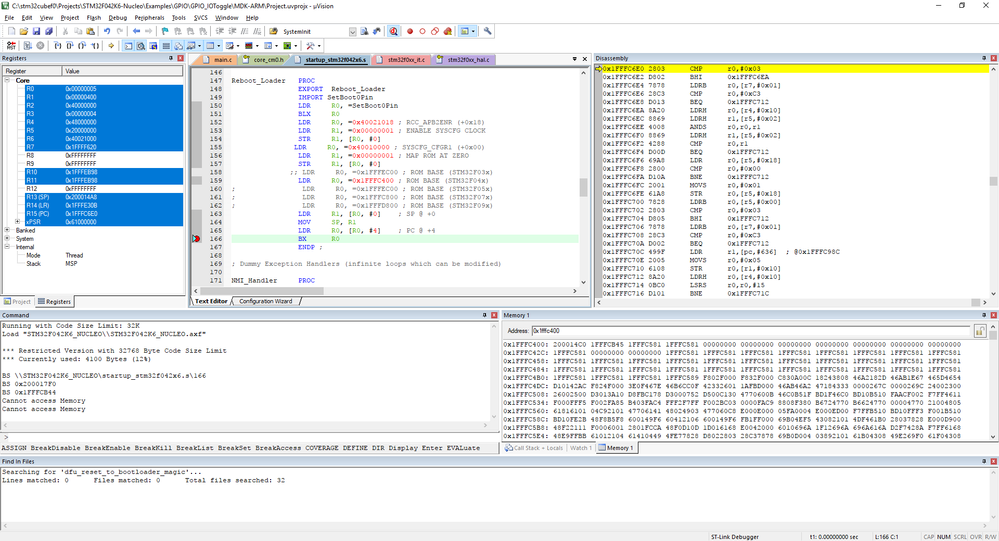Pin or unpin the Command panel

coord(484,315)
